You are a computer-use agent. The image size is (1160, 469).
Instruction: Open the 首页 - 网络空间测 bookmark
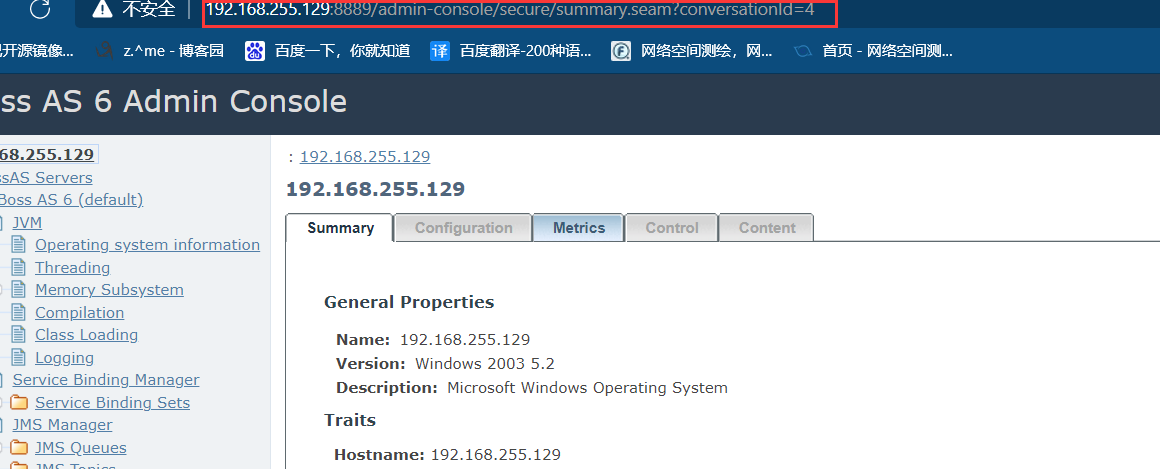pyautogui.click(x=873, y=51)
